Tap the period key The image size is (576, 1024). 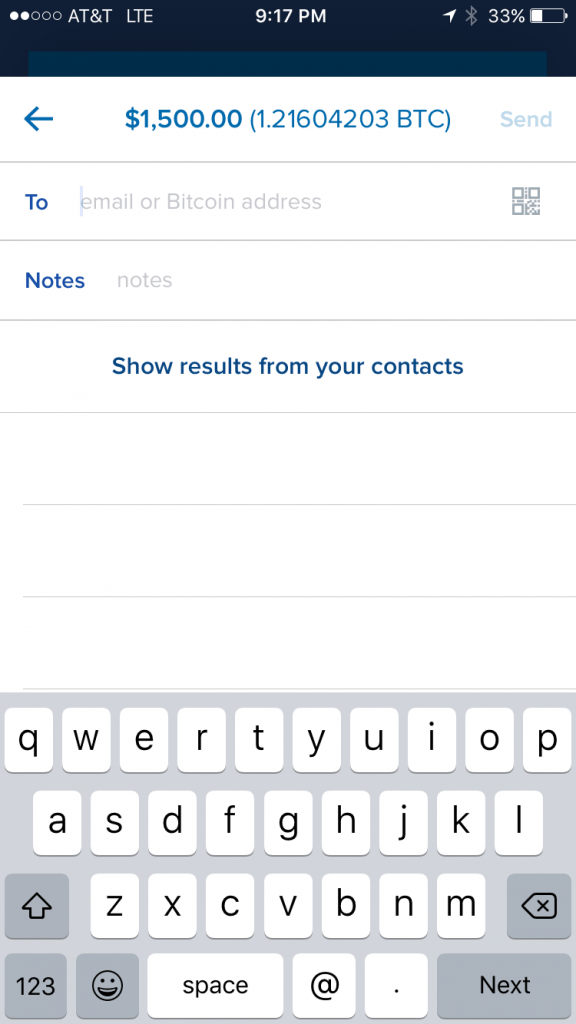396,985
